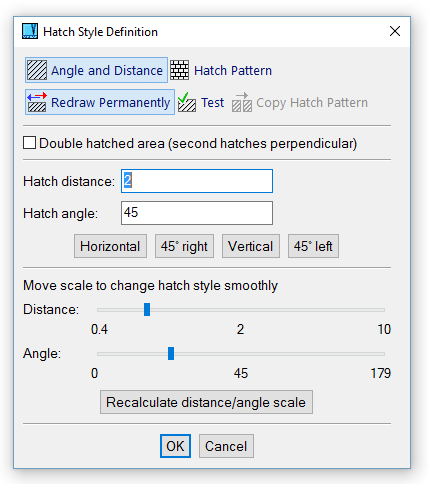Image resolution: width=428 pixels, height=484 pixels.
Task: Click Recalculate distance/angle scale button
Action: pyautogui.click(x=206, y=402)
